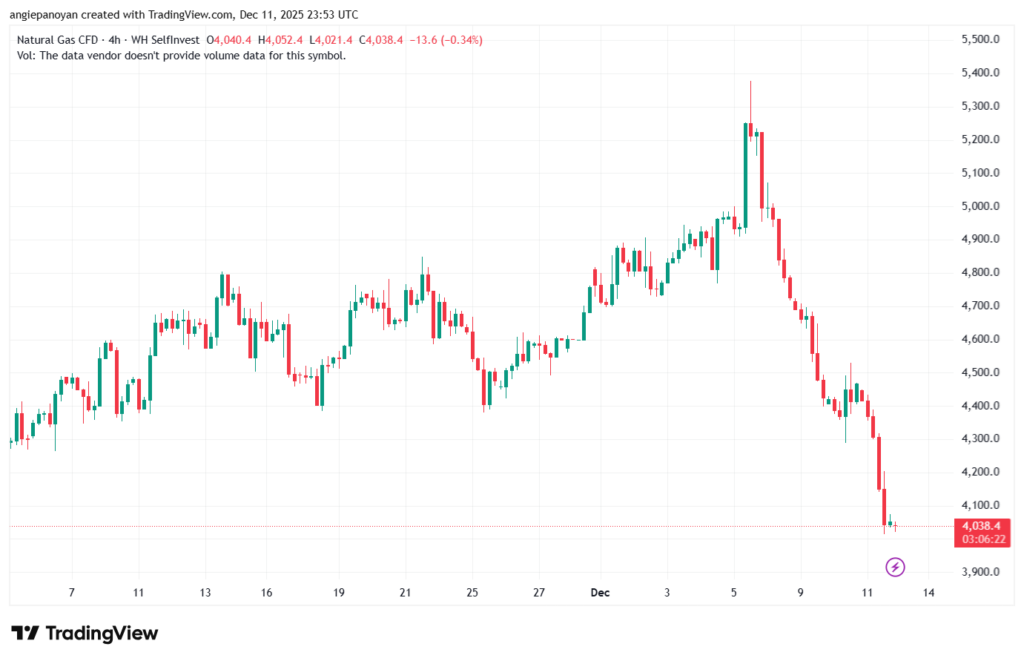Click the date label "14" on the time axis
This screenshot has width=1024, height=661.
coord(928,592)
